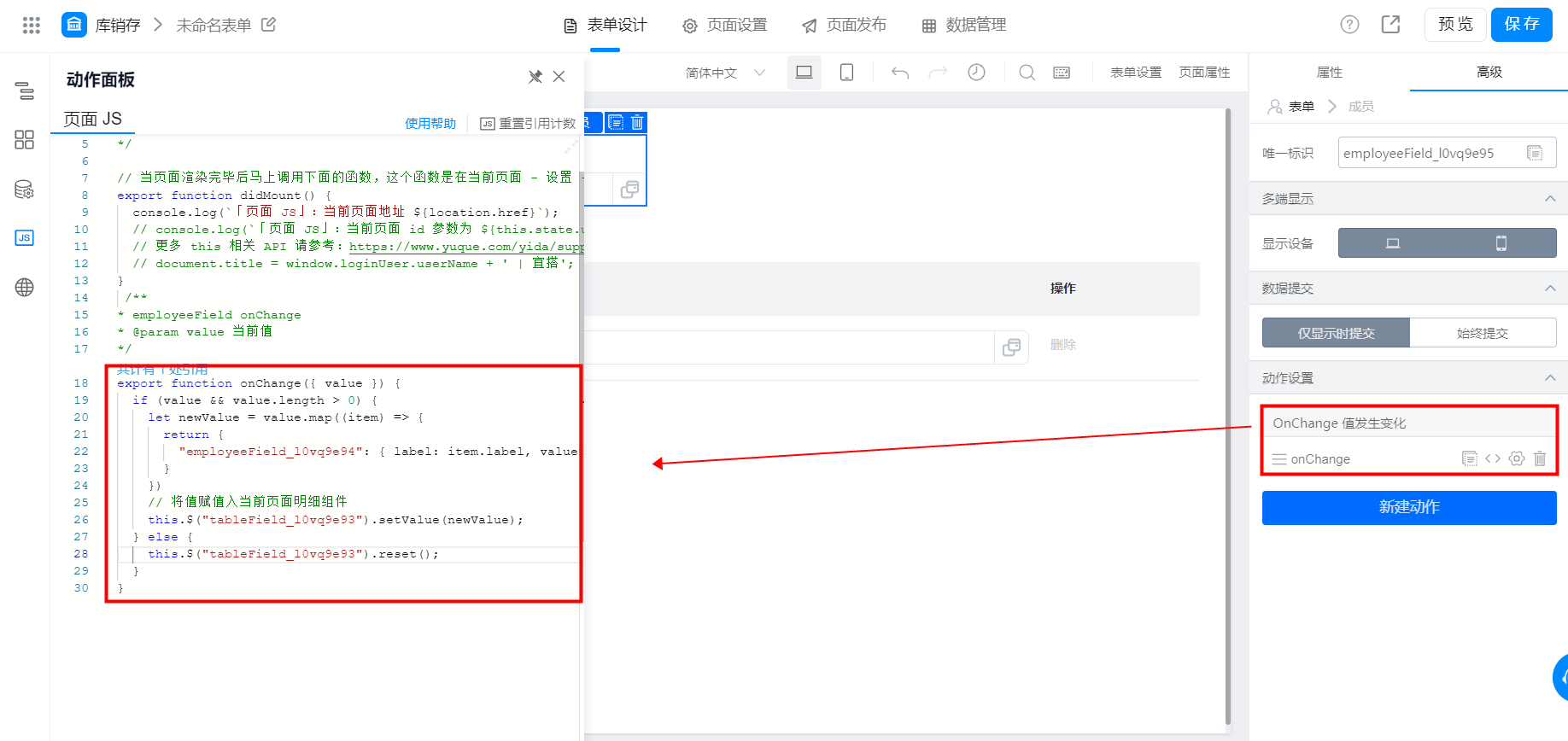Image resolution: width=1568 pixels, height=741 pixels.
Task: Collapse the 动作设置 section
Action: point(1550,377)
